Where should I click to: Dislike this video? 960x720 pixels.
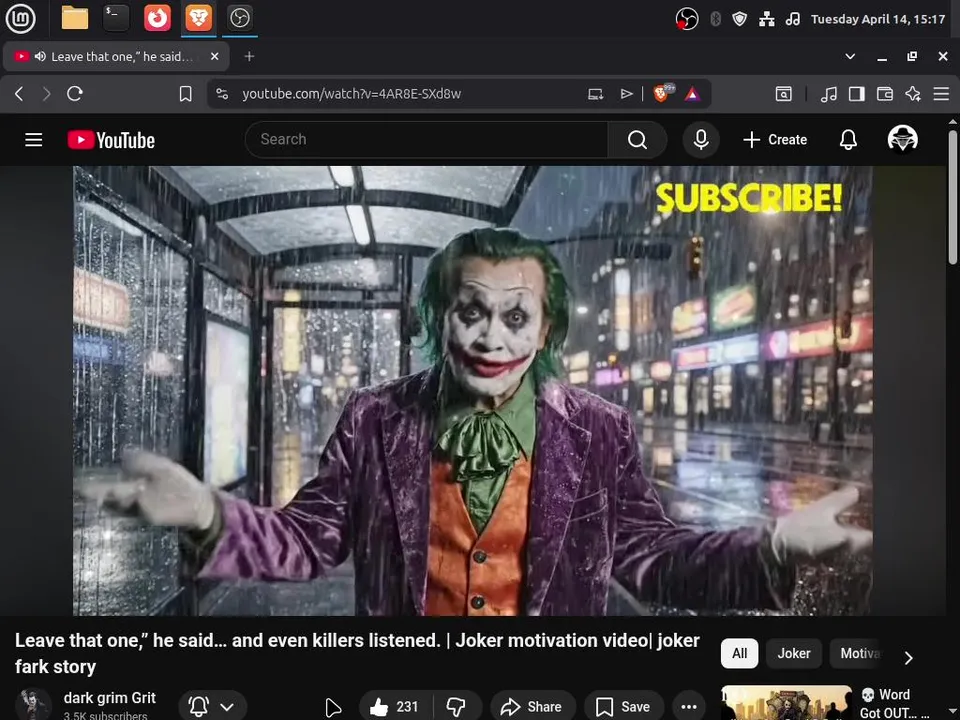[x=456, y=707]
